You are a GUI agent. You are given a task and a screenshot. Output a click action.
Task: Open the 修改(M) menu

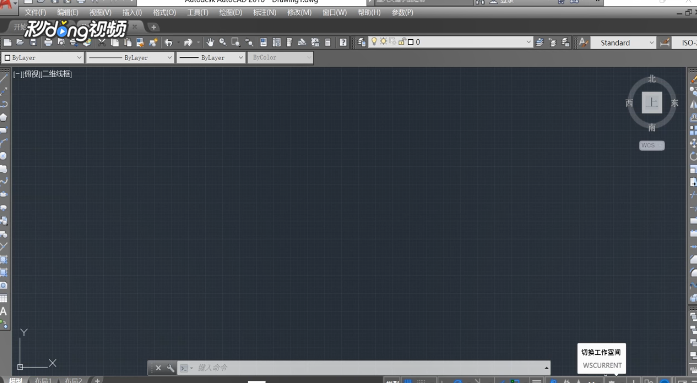299,12
